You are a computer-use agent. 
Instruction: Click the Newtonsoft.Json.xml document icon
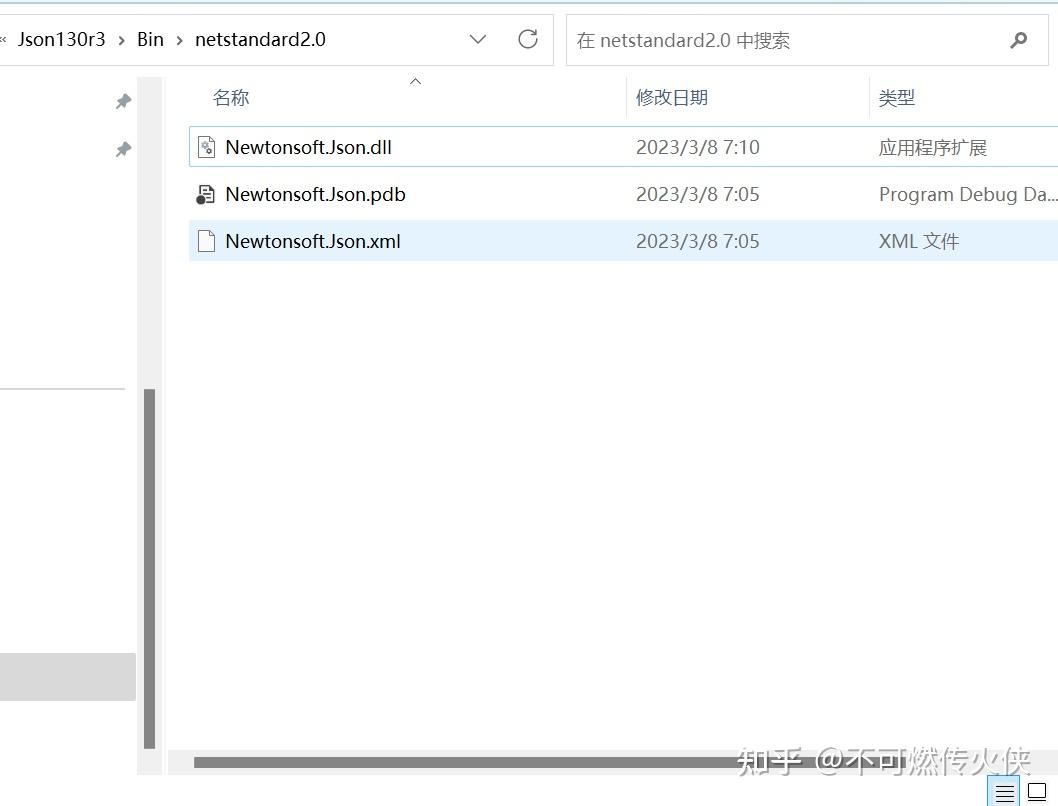206,240
